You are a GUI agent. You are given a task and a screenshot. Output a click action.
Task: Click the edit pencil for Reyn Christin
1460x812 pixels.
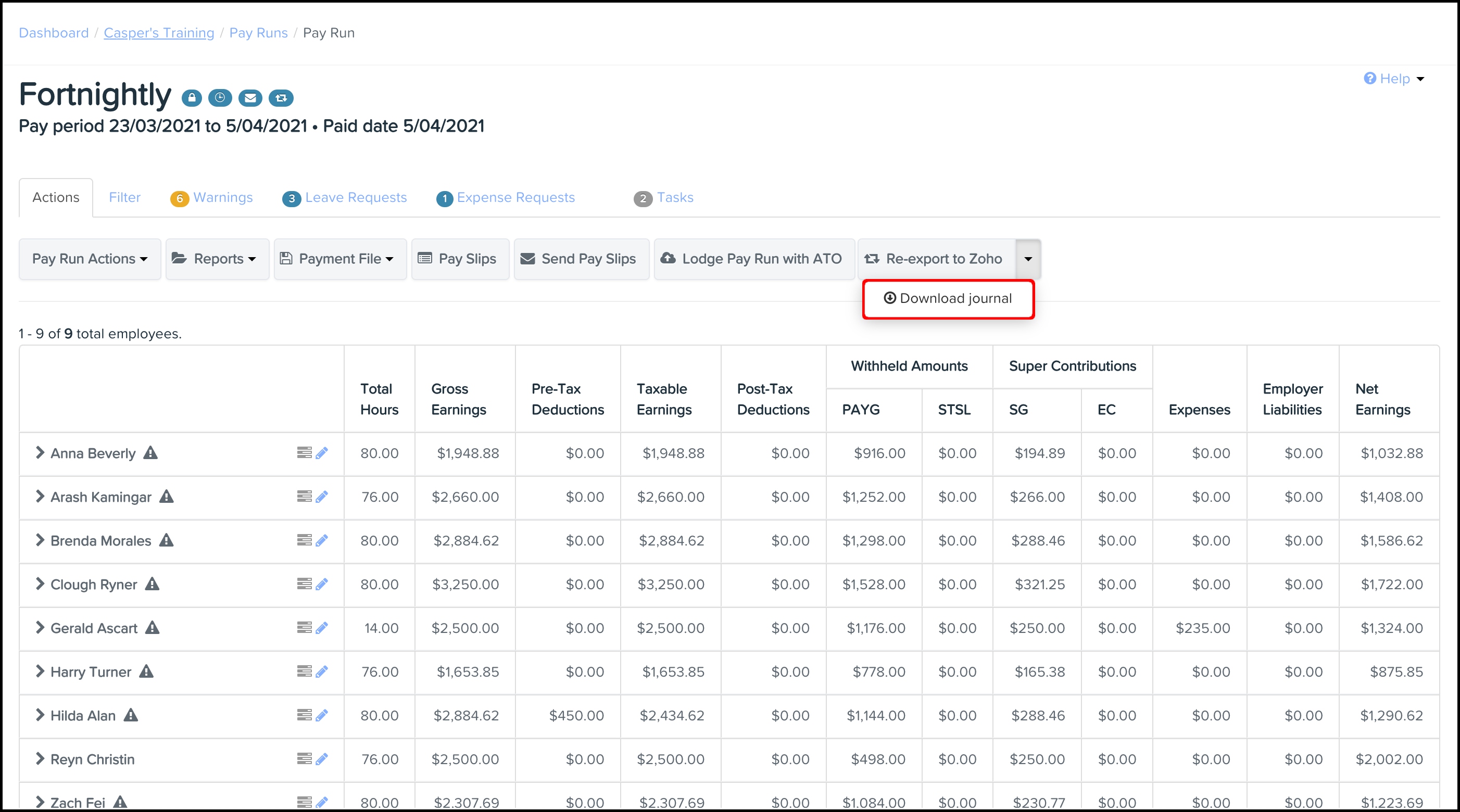322,759
